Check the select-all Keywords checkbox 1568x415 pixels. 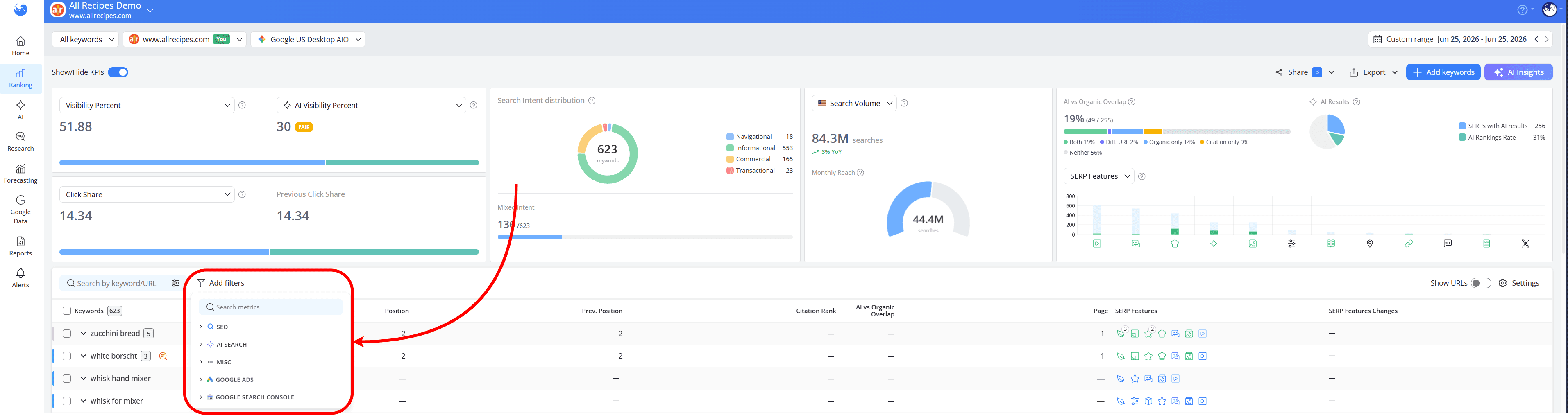click(x=67, y=311)
